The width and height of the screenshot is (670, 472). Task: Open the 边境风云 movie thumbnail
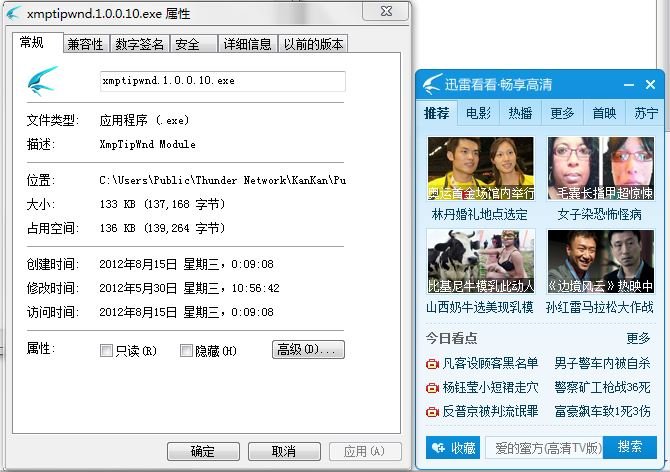click(601, 261)
